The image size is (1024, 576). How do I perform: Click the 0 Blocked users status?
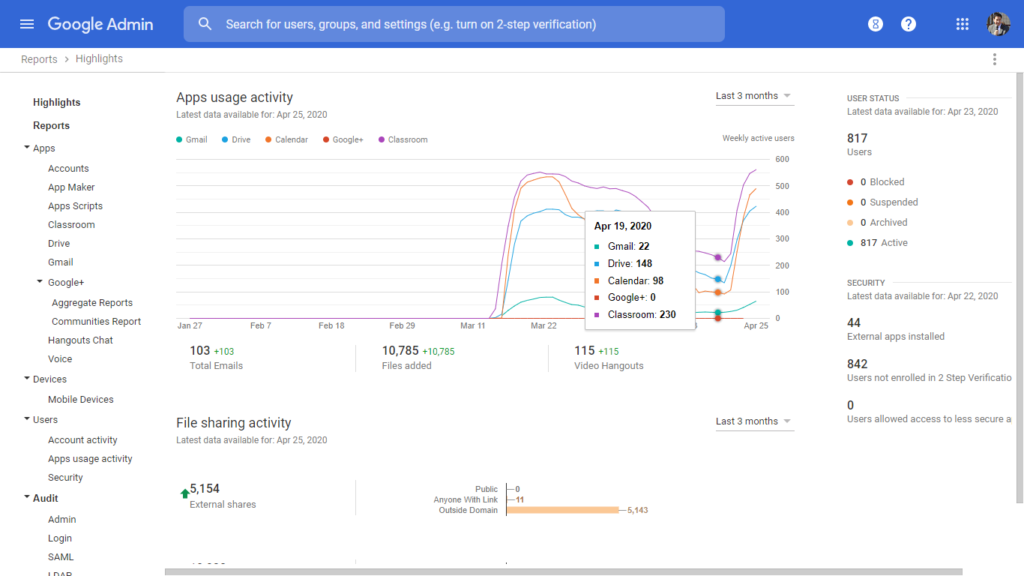(x=876, y=182)
